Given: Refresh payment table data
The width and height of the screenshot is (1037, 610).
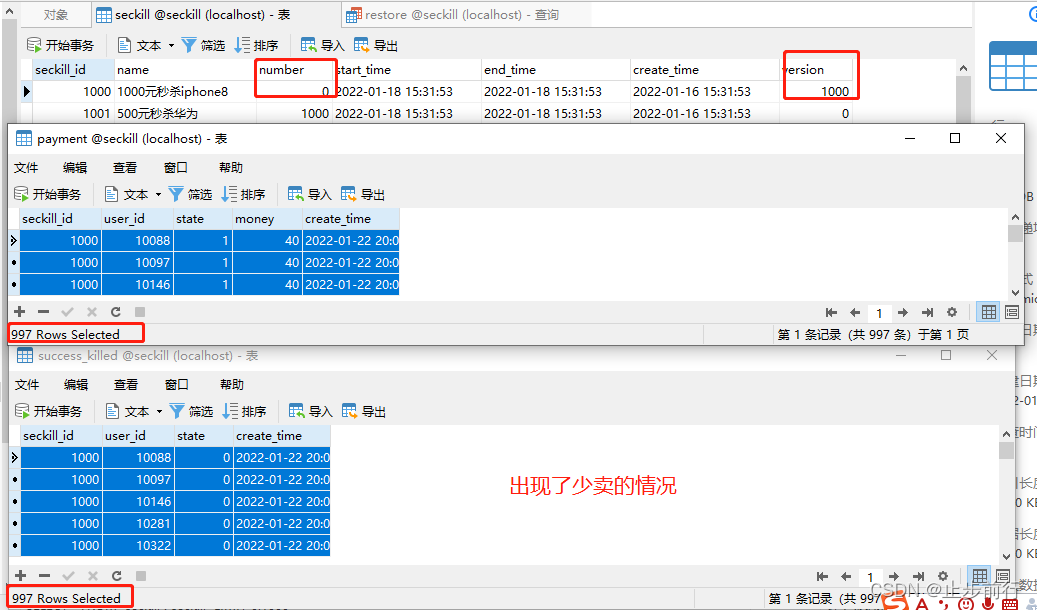Looking at the screenshot, I should pos(116,312).
